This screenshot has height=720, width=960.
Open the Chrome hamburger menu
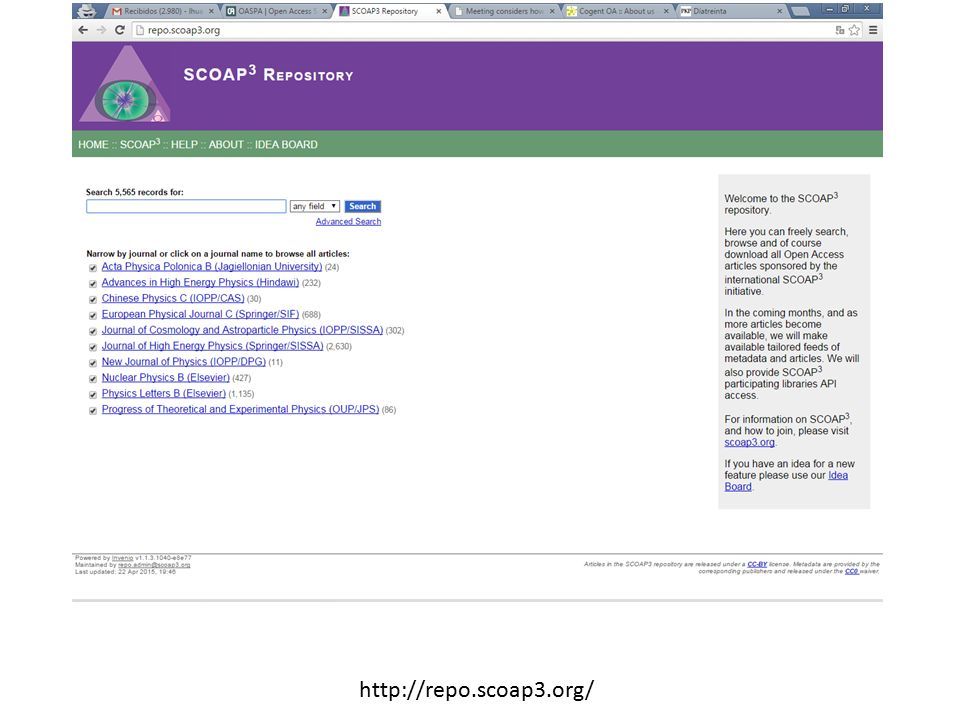coord(873,30)
